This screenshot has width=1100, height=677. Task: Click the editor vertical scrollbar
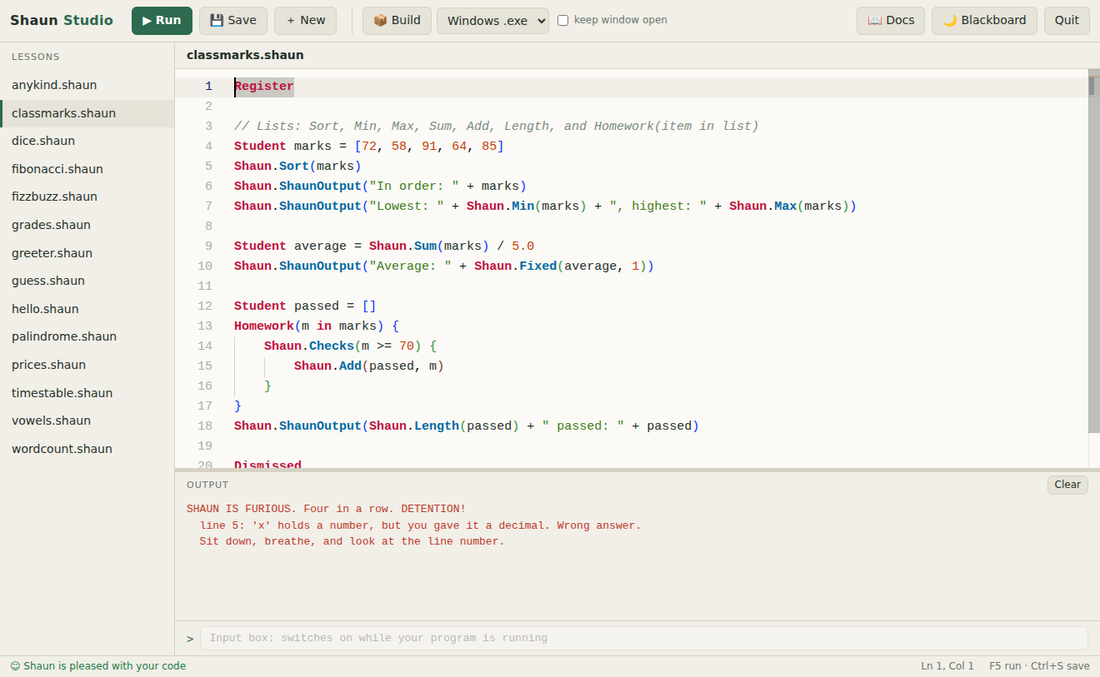[x=1092, y=269]
